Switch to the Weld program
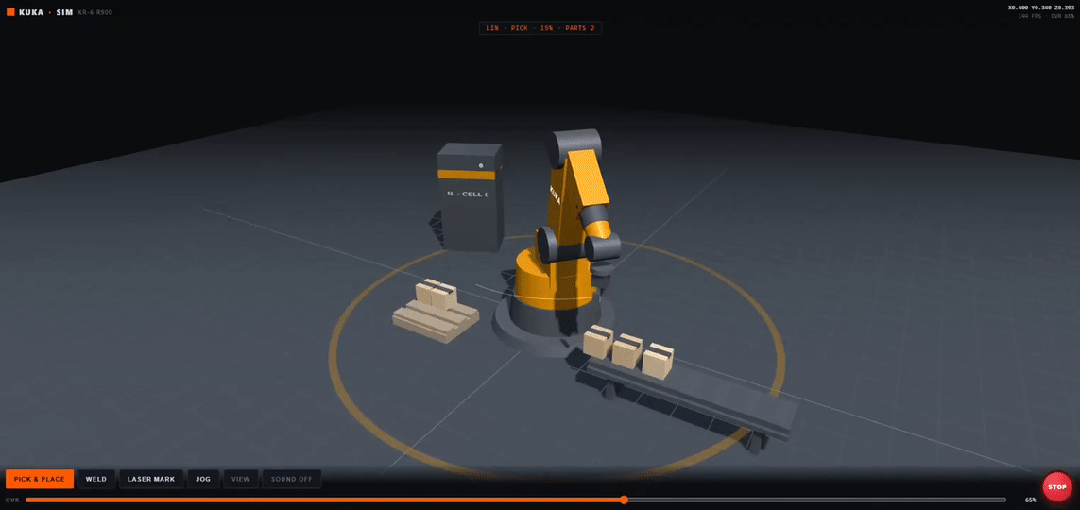This screenshot has width=1080, height=510. pyautogui.click(x=96, y=479)
